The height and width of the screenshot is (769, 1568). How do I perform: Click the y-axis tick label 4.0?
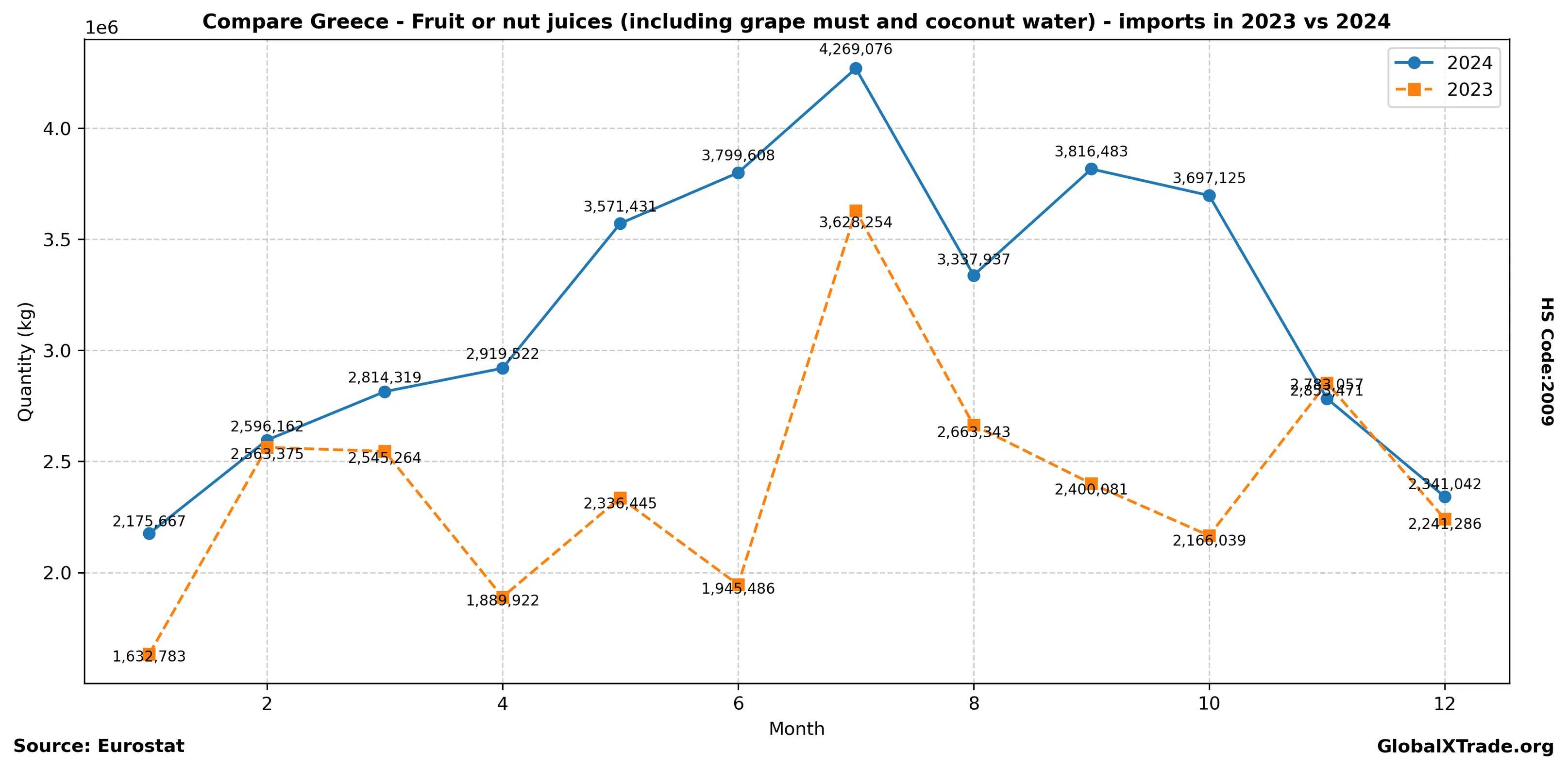point(57,129)
